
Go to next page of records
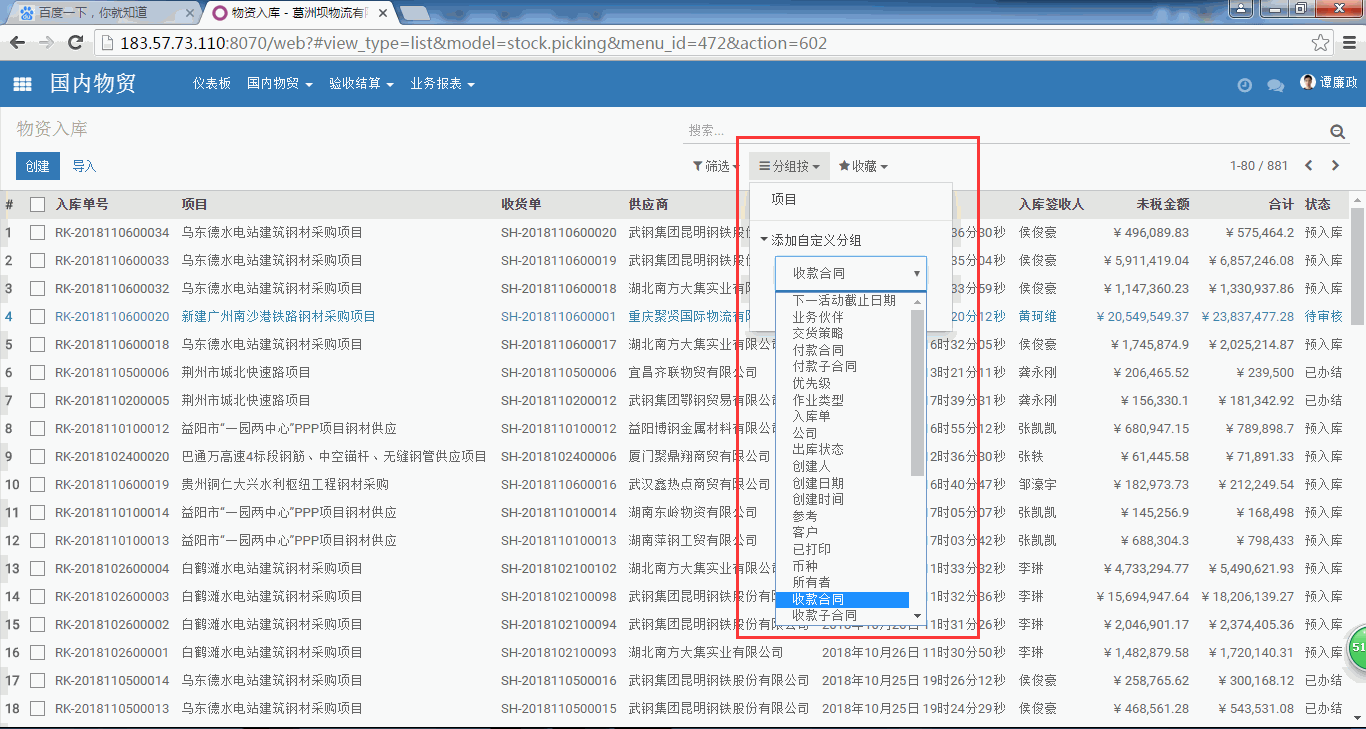coord(1335,166)
